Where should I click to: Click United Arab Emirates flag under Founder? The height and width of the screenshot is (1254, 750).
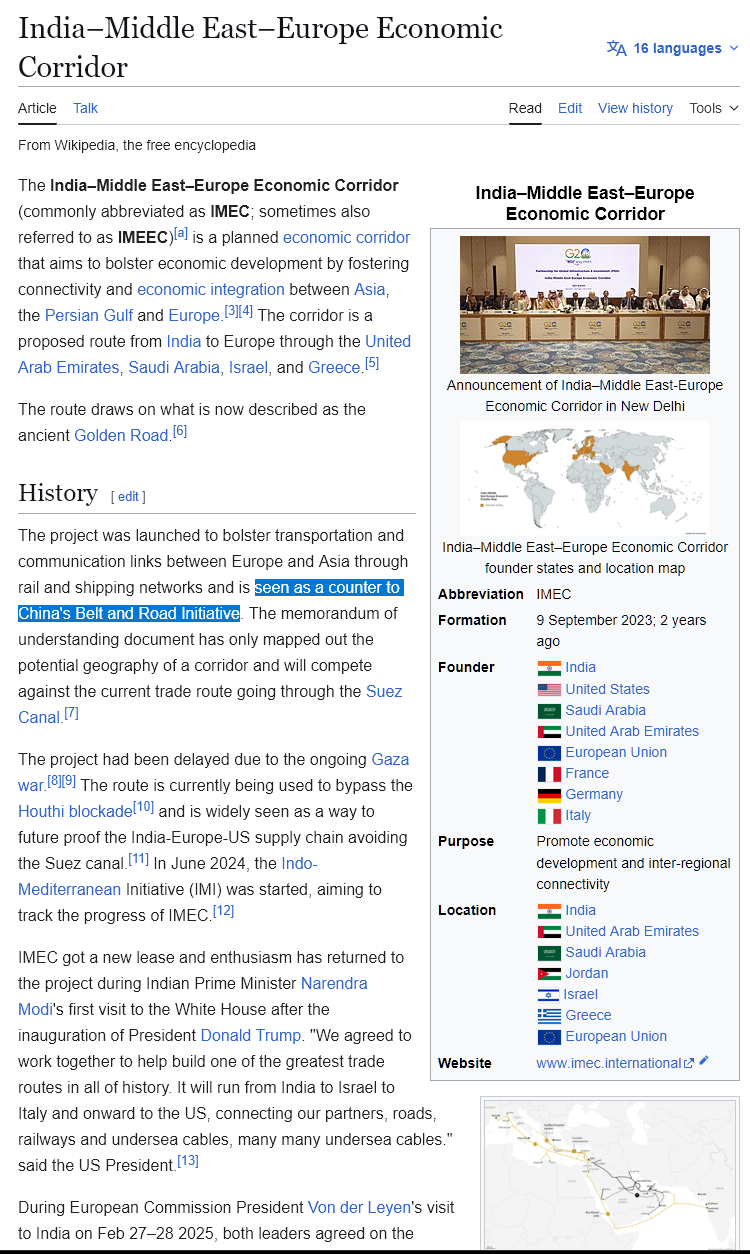549,731
